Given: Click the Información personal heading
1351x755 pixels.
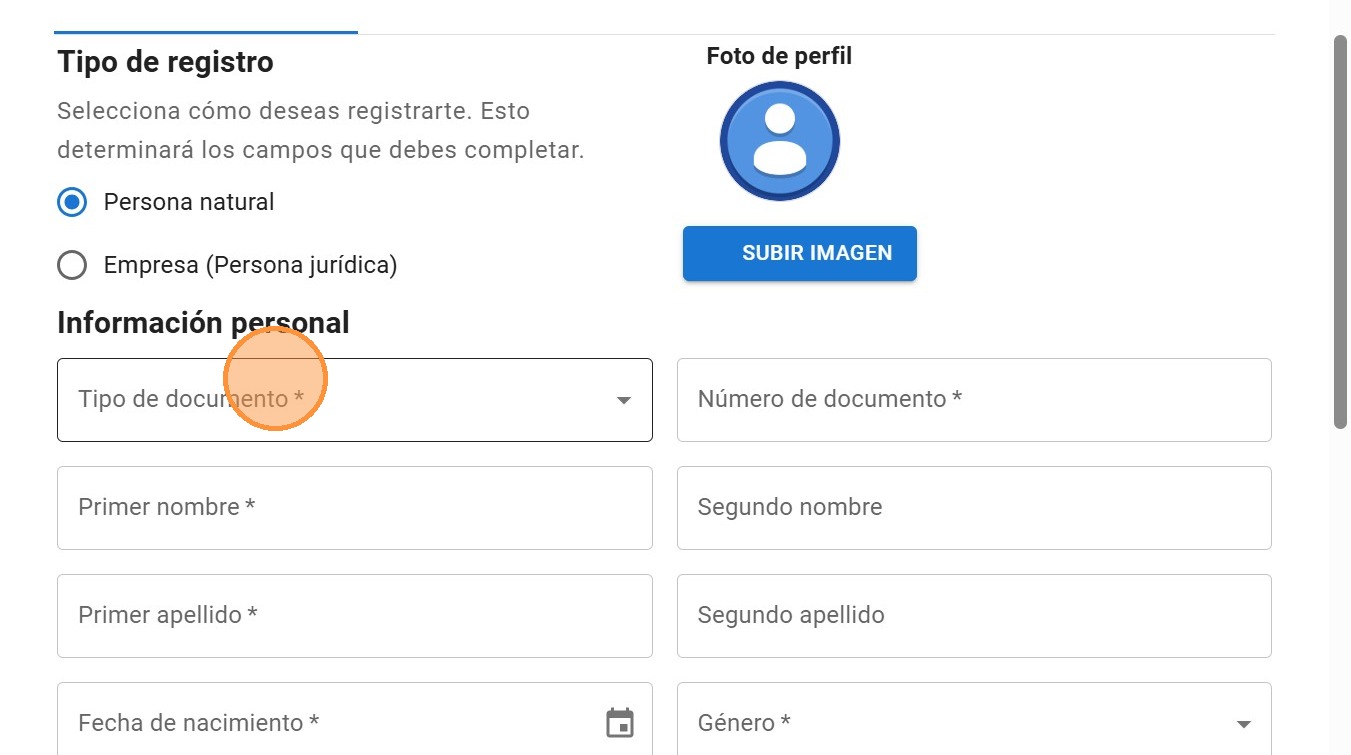Looking at the screenshot, I should (203, 323).
